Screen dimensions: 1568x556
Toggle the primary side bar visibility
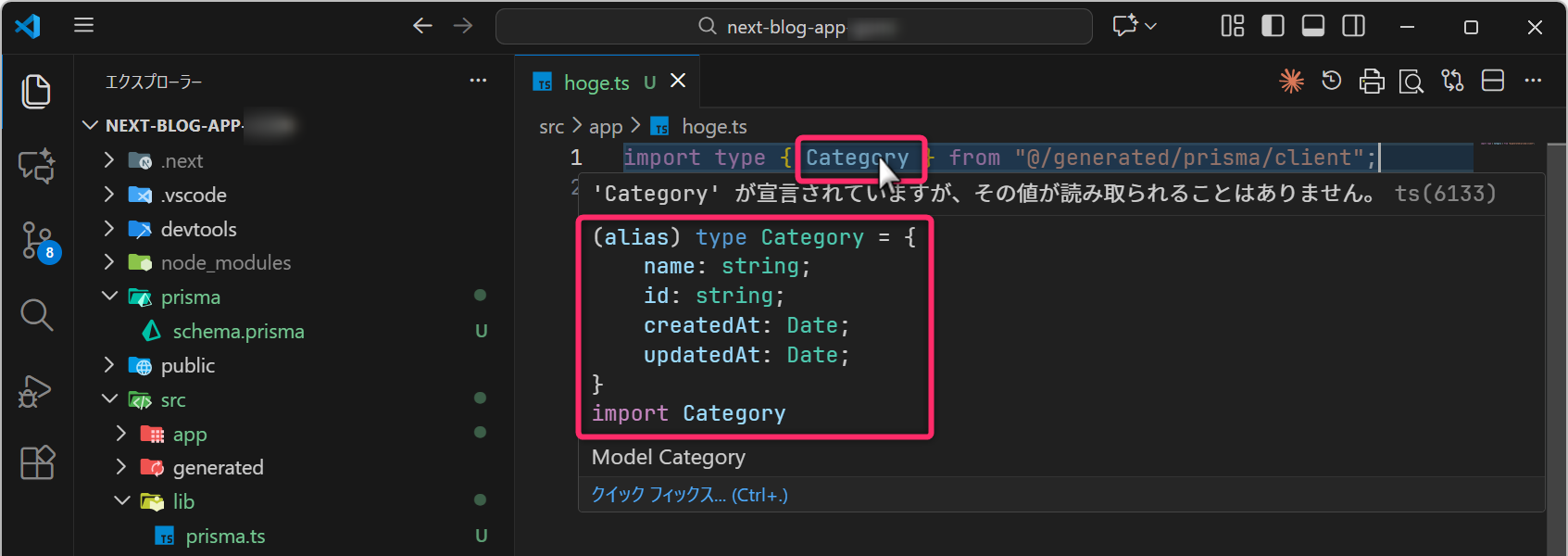tap(1273, 26)
